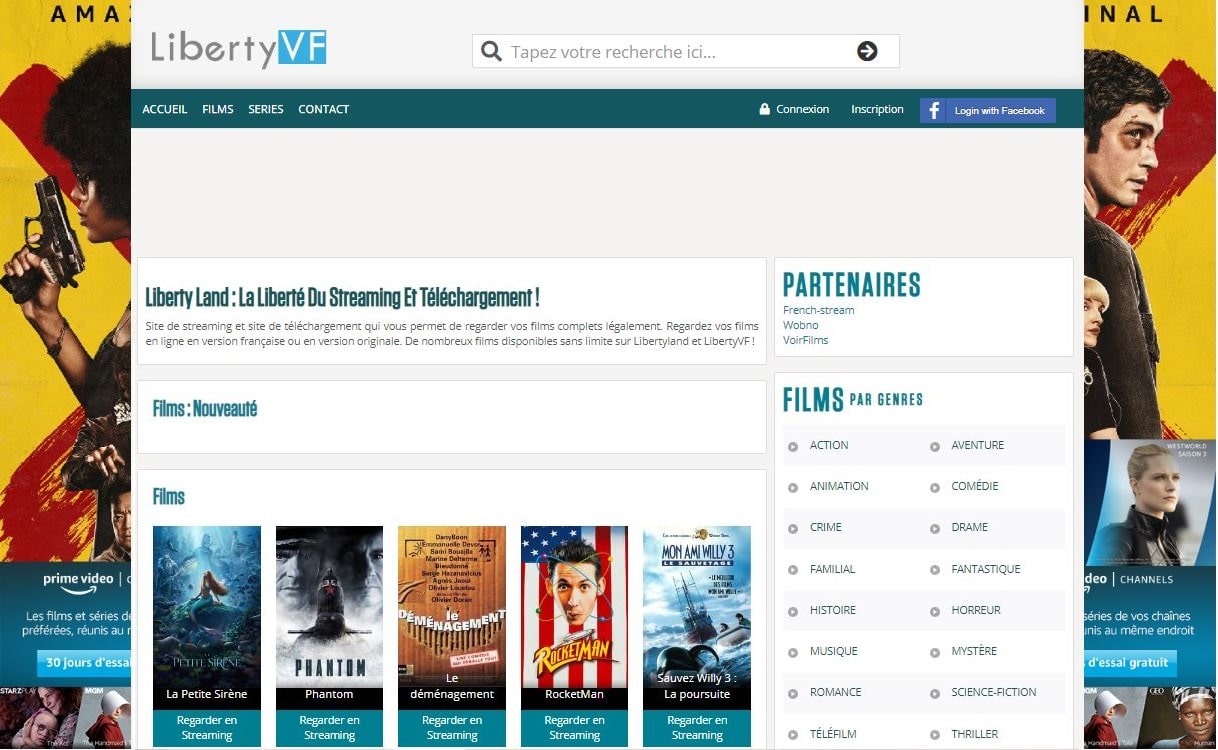The width and height of the screenshot is (1218, 750).
Task: Browse the Fantastique genre
Action: pyautogui.click(x=986, y=569)
